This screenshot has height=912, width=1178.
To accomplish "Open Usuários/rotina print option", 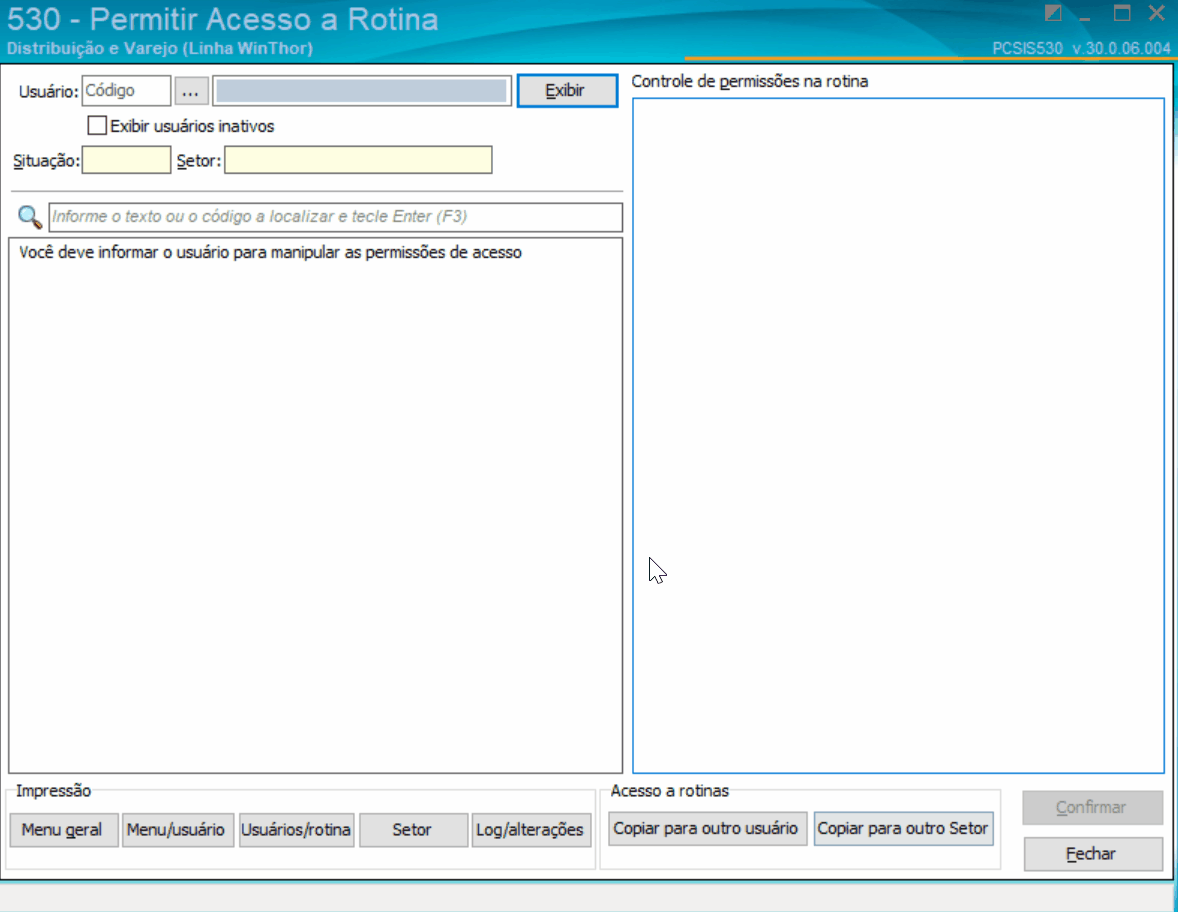I will 296,830.
